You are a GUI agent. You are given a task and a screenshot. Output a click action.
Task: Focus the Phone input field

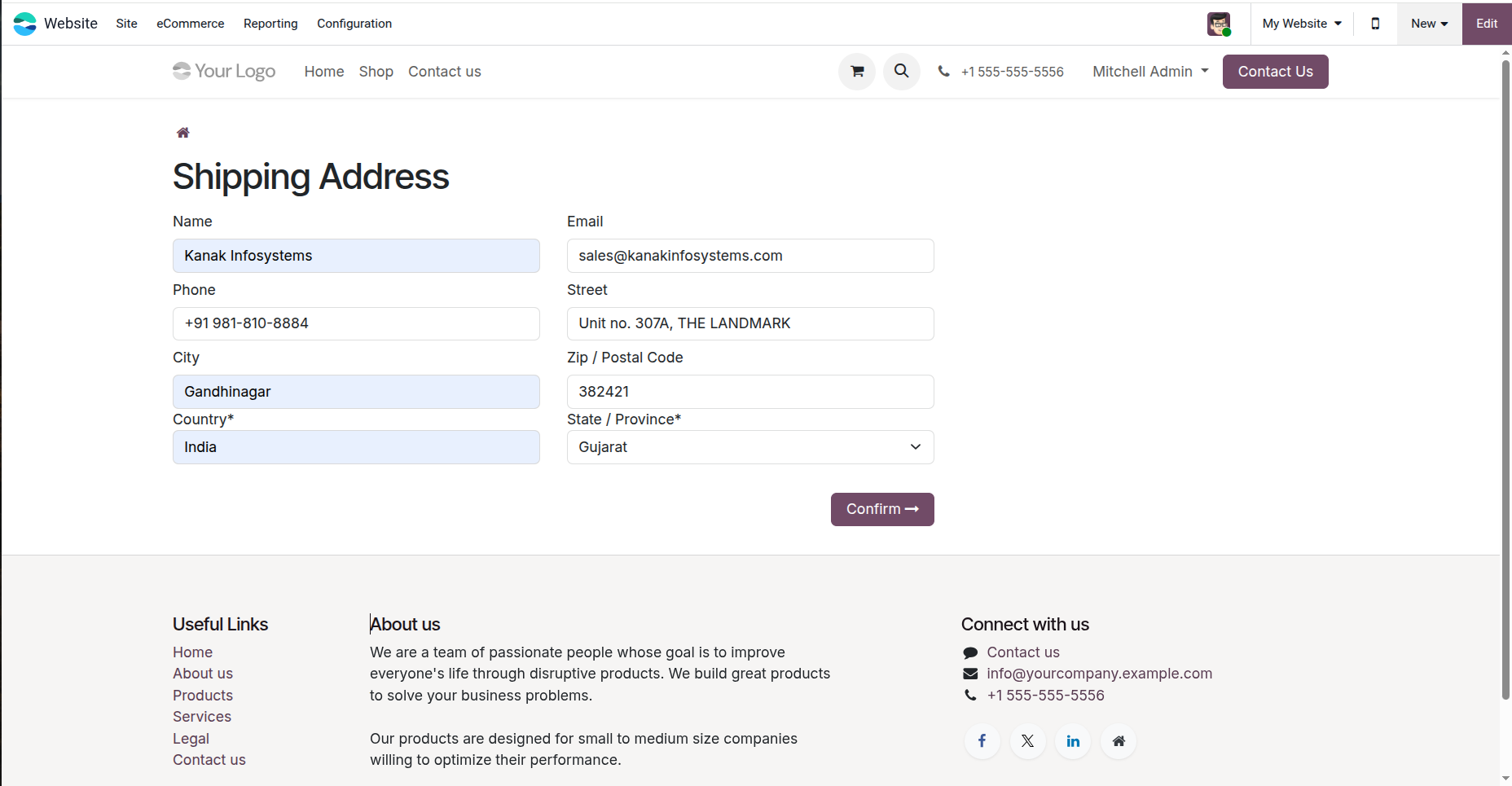click(356, 323)
